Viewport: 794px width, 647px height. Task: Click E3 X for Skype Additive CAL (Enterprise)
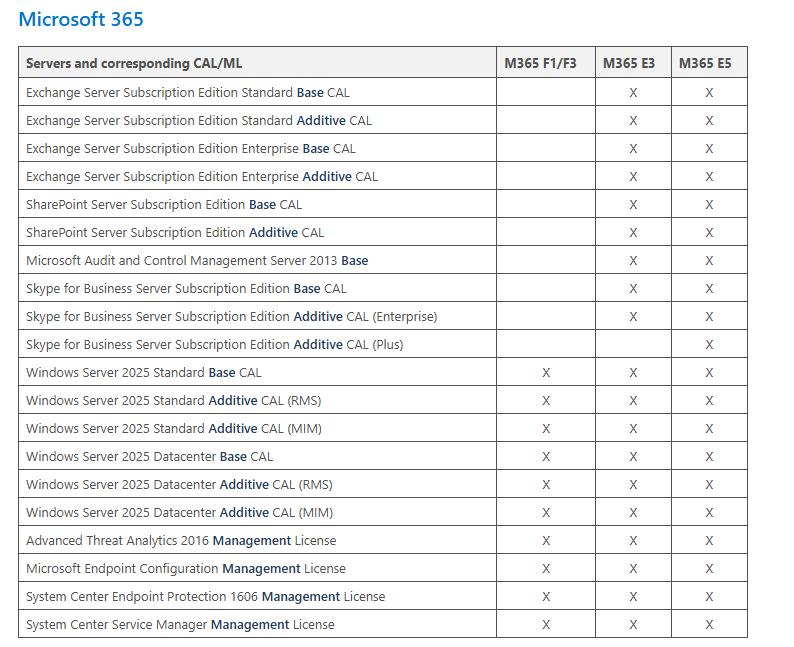coord(633,316)
